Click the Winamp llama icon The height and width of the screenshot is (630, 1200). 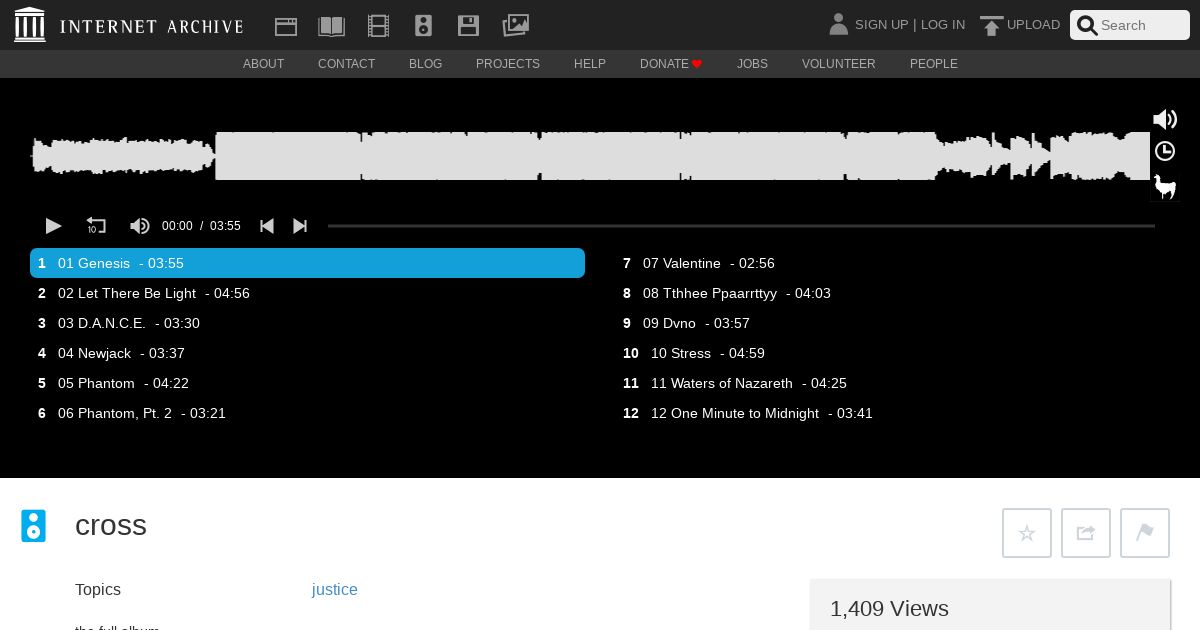pos(1165,186)
